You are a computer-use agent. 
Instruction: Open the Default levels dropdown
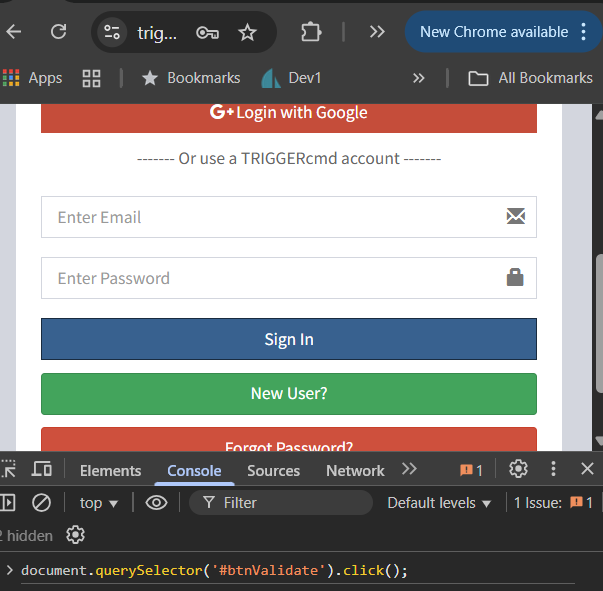439,503
